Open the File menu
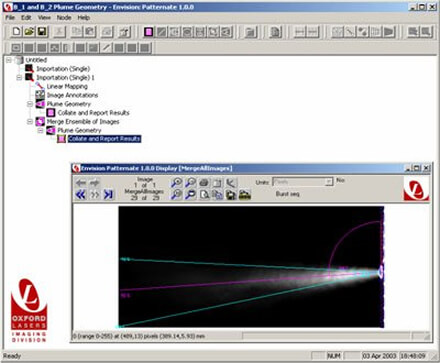Image resolution: width=440 pixels, height=363 pixels. [10, 17]
